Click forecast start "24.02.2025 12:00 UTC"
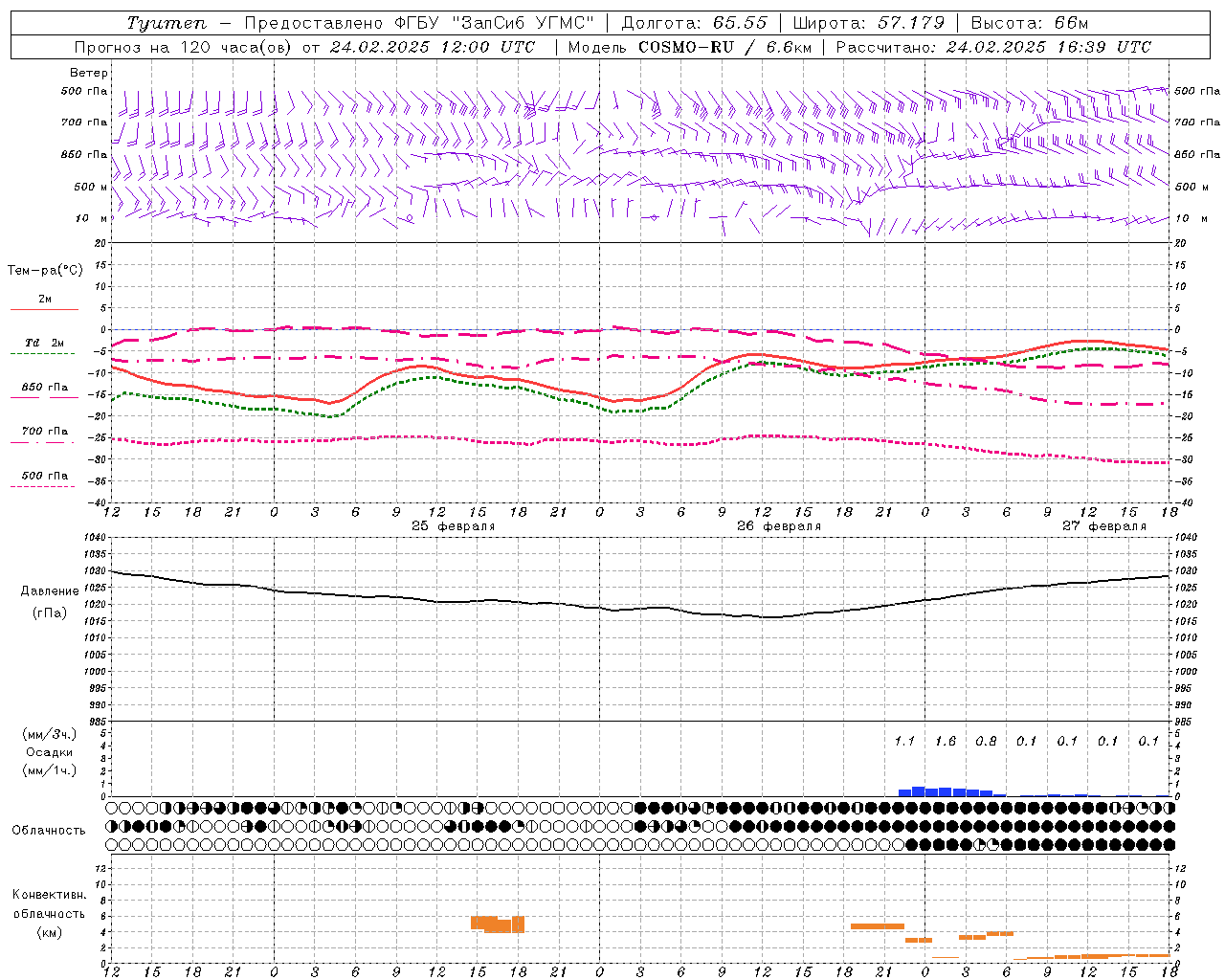The width and height of the screenshot is (1225, 980). coord(433,47)
